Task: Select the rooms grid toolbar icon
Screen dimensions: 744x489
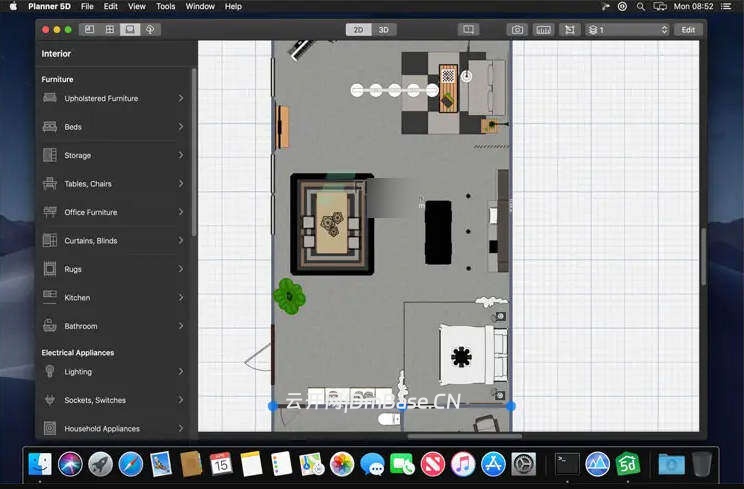Action: [x=110, y=29]
